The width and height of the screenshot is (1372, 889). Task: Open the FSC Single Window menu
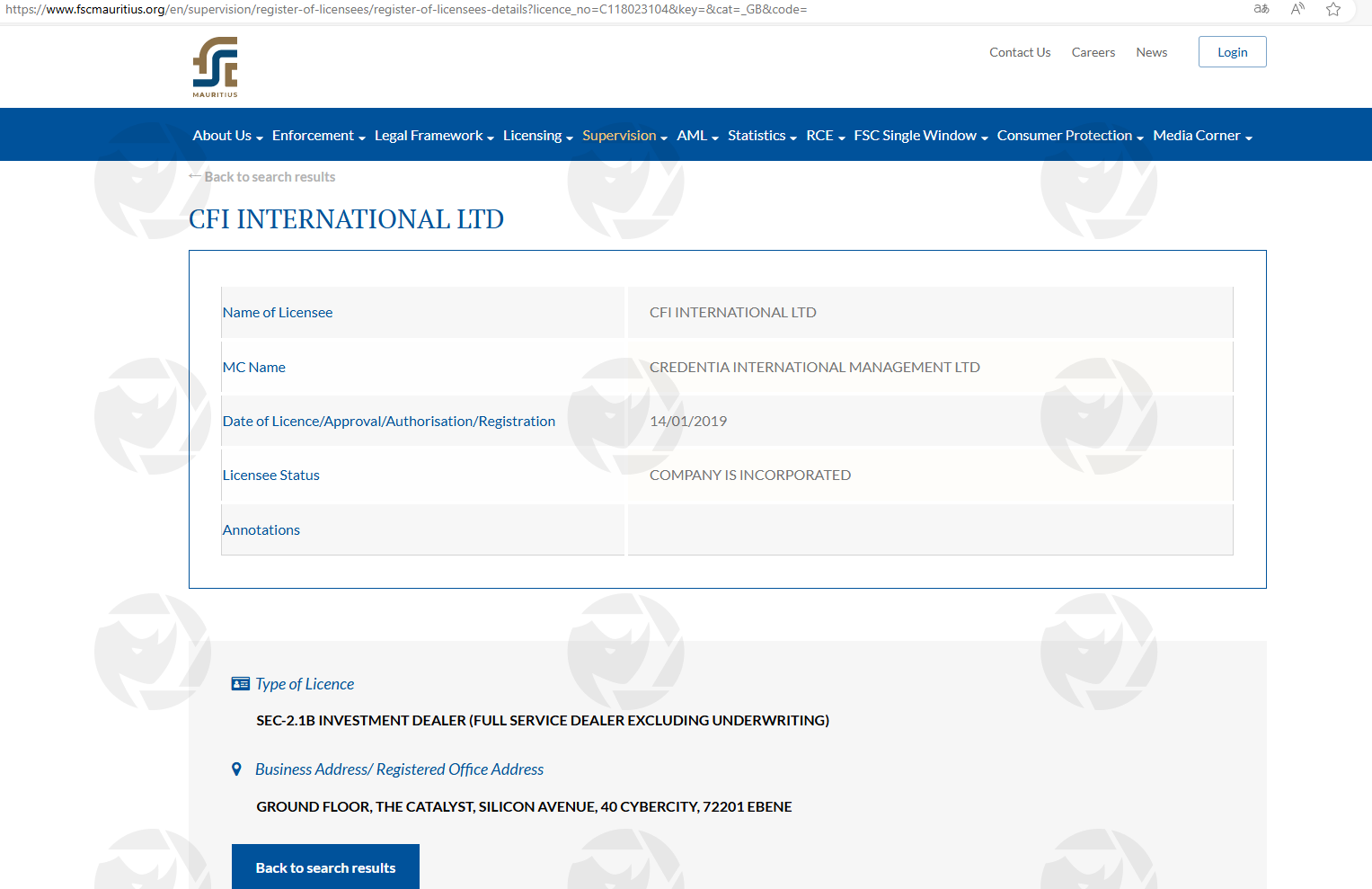[x=920, y=136]
